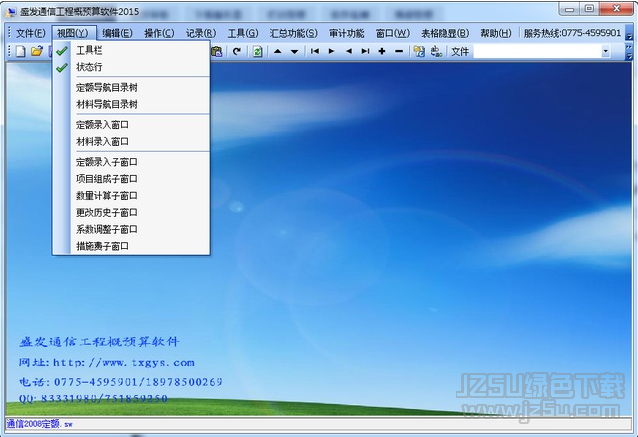The height and width of the screenshot is (437, 638).
Task: Select 定额导航目录树 from the menu
Action: [131, 87]
